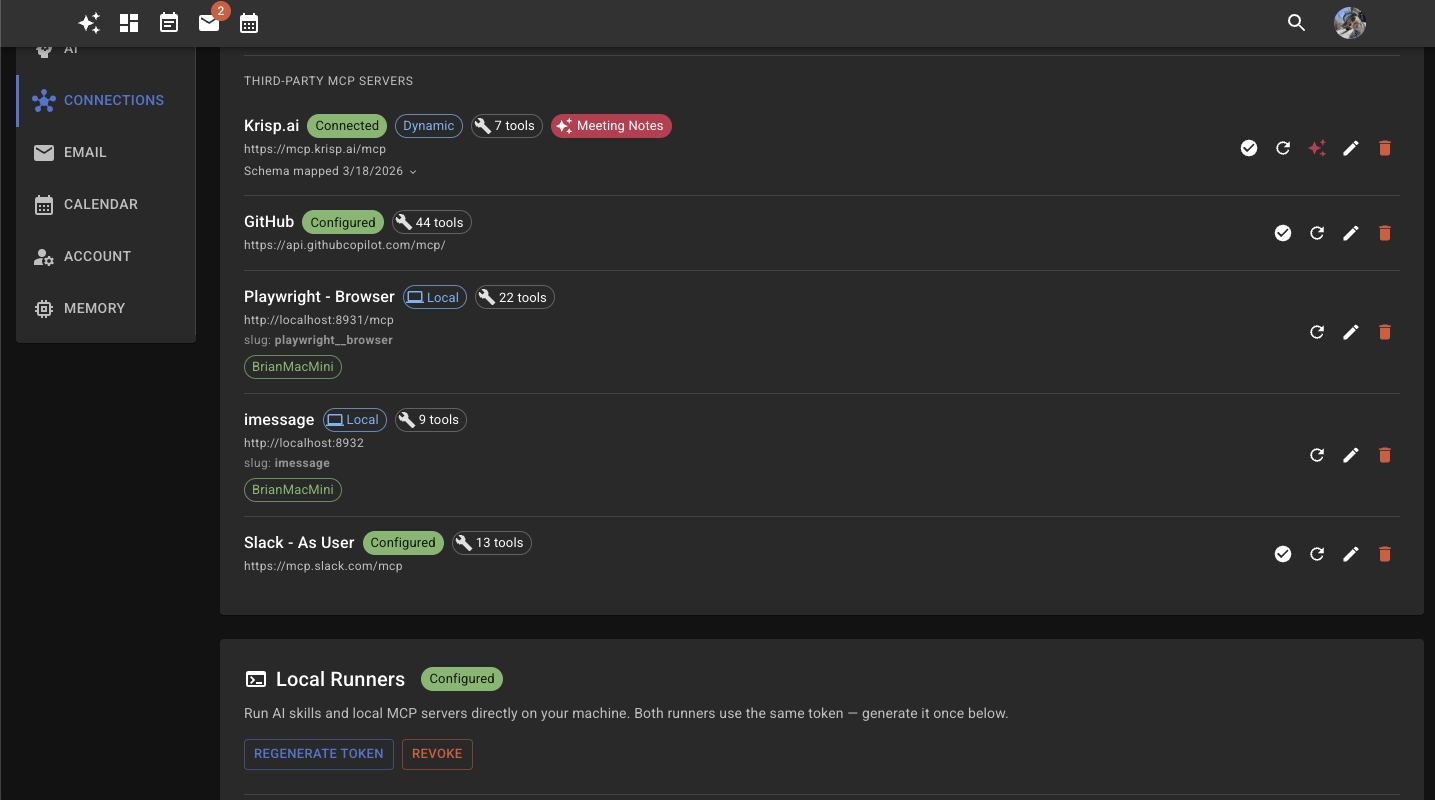Go to Email in the sidebar
1435x800 pixels.
pyautogui.click(x=106, y=152)
